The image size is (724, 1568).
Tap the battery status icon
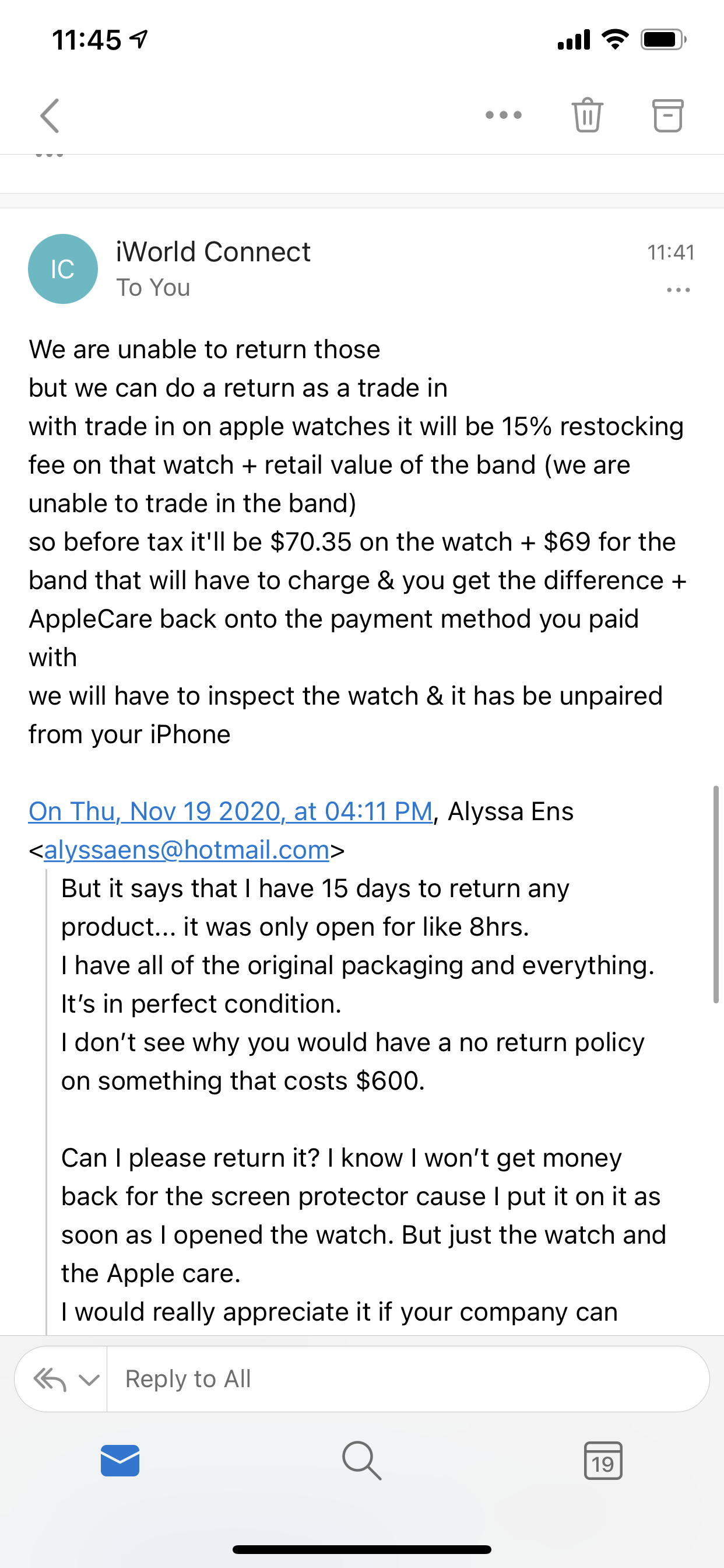tap(663, 40)
